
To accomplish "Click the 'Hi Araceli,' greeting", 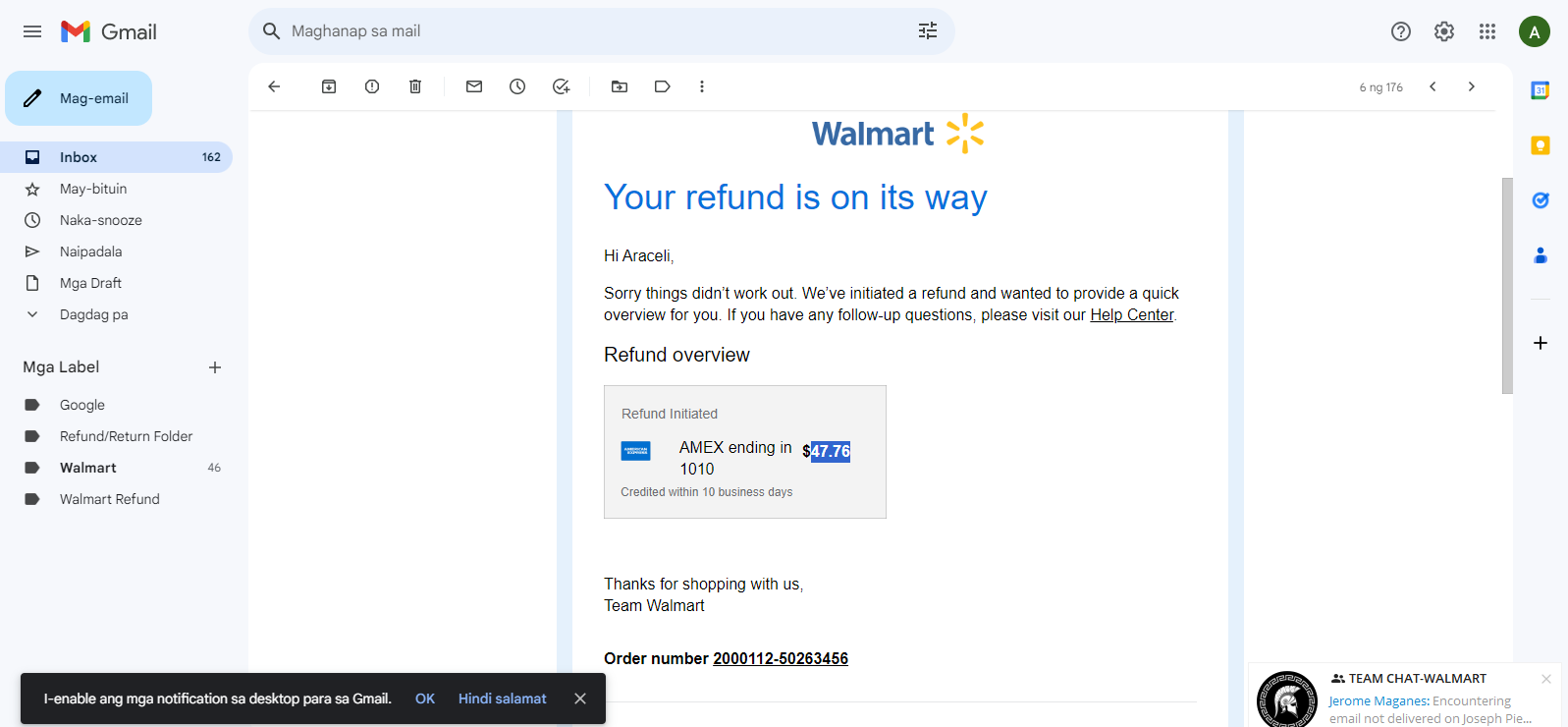I will (639, 256).
